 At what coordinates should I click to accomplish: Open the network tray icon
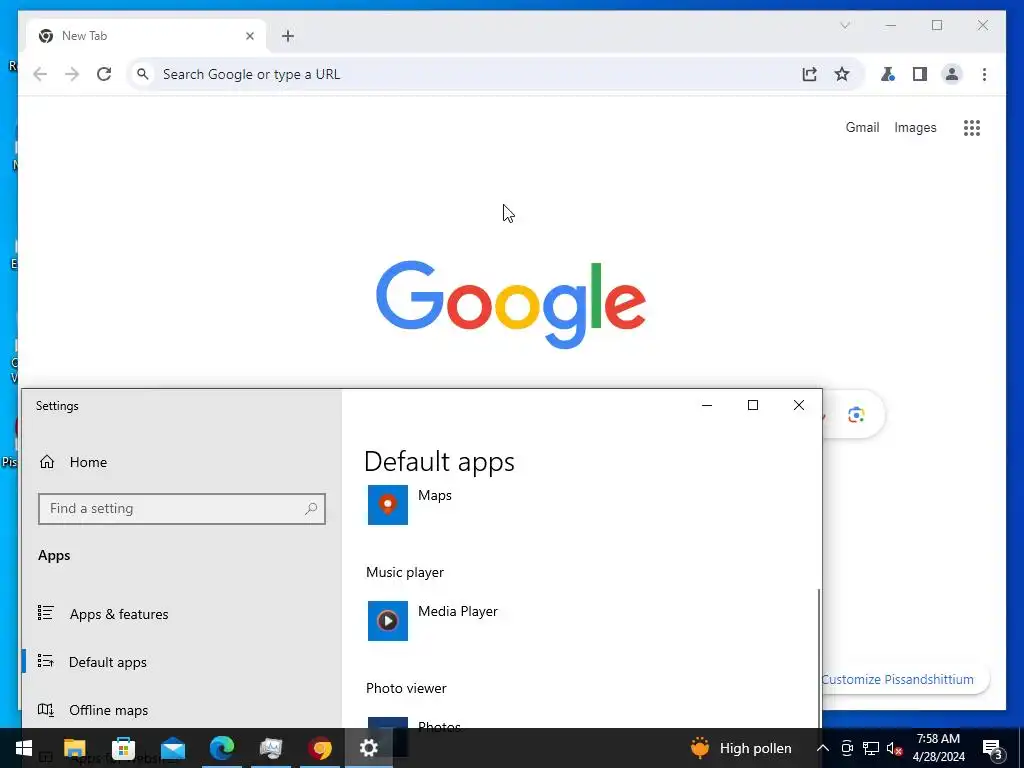click(x=871, y=748)
